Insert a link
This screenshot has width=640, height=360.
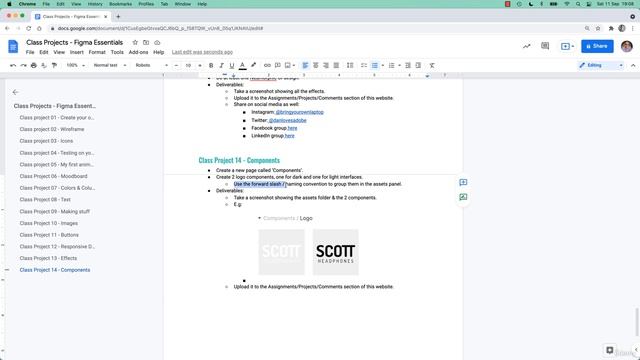[267, 65]
